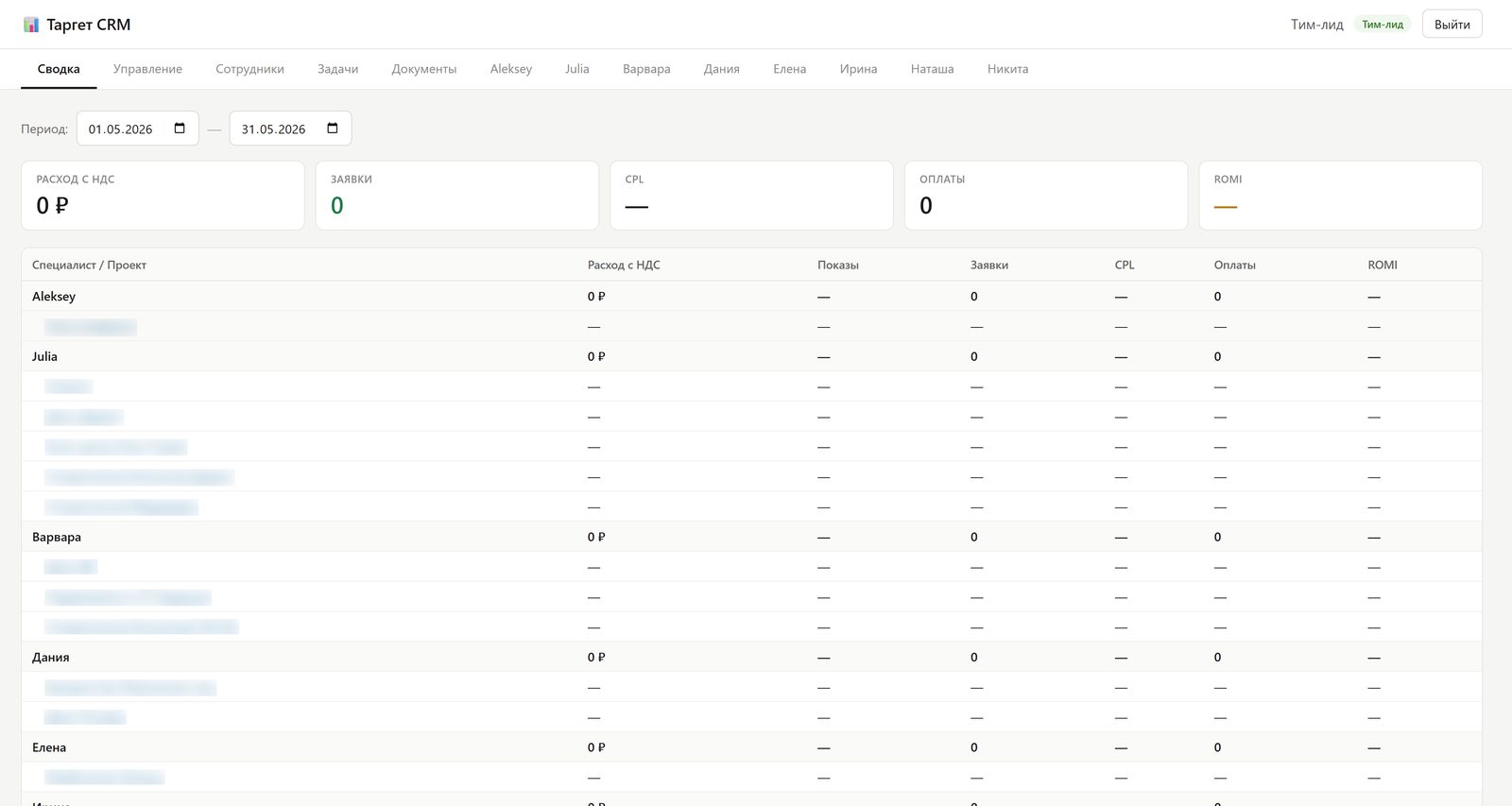Select the Елена specialist row

[751, 747]
